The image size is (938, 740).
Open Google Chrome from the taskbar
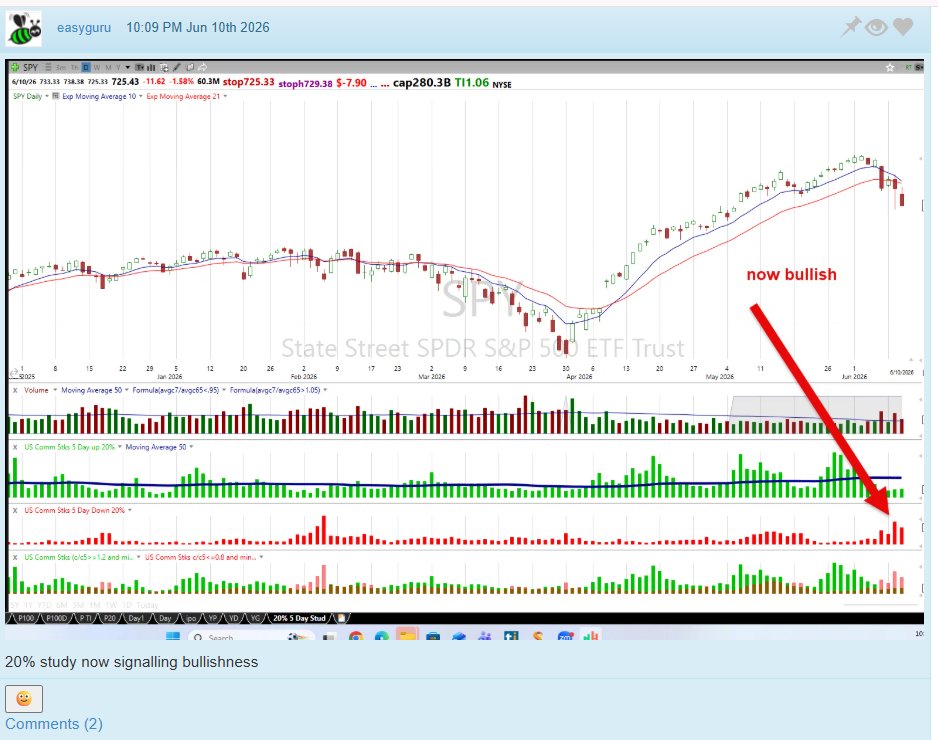(356, 637)
